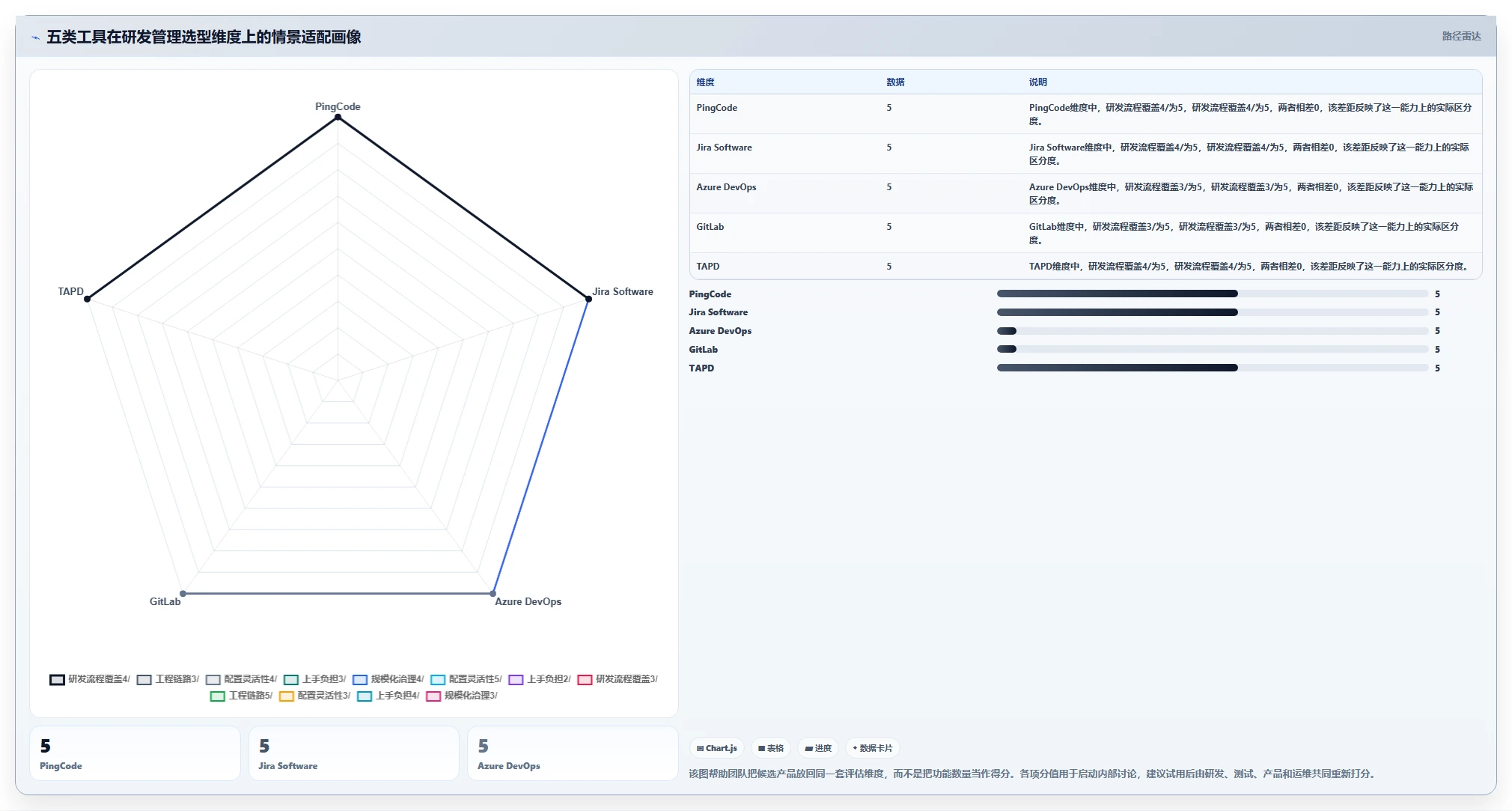The image size is (1512, 811).
Task: Click the Chart.js chip
Action: [x=717, y=748]
